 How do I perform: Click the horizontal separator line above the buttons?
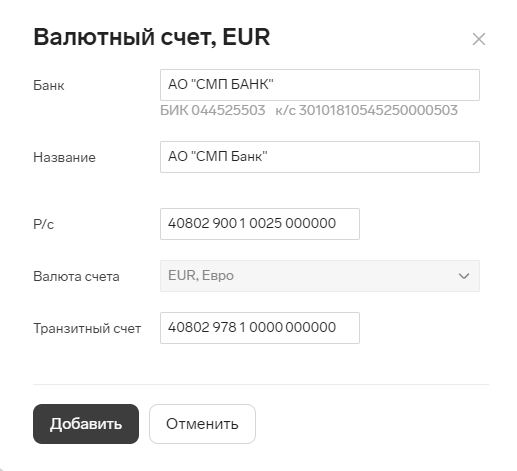coord(261,384)
